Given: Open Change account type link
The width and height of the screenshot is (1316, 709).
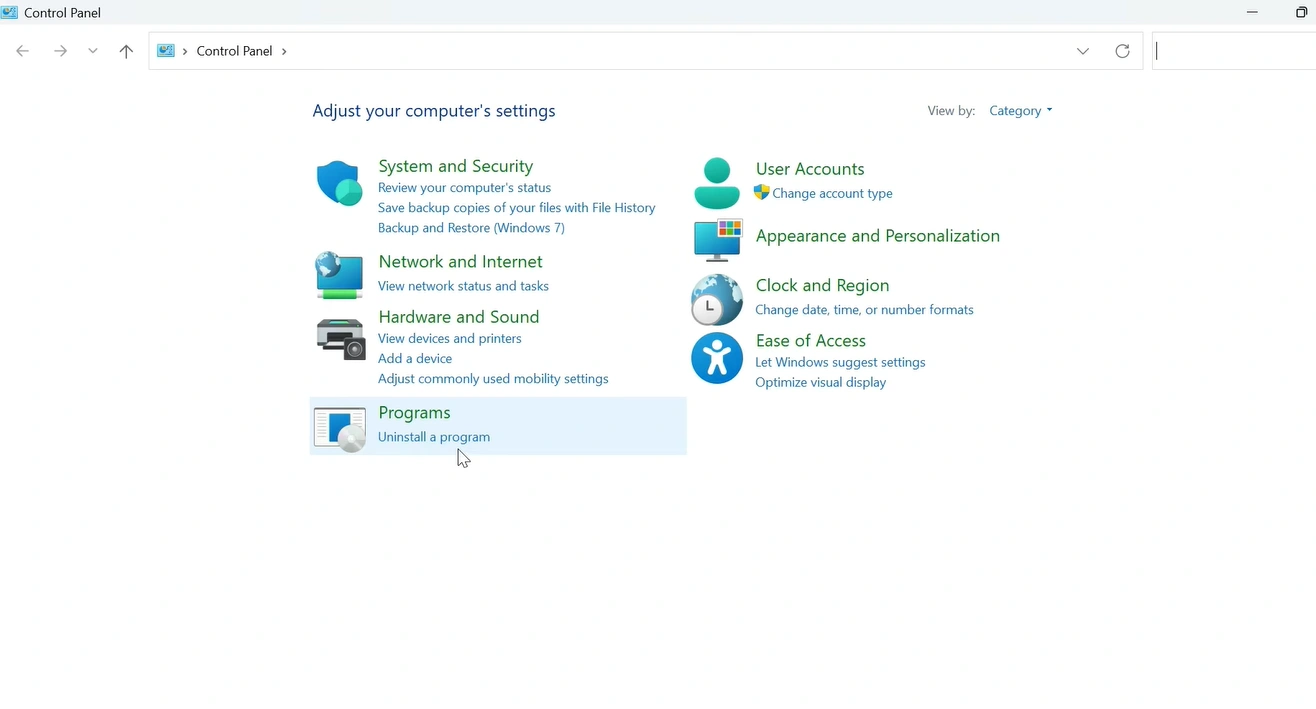Looking at the screenshot, I should [832, 194].
